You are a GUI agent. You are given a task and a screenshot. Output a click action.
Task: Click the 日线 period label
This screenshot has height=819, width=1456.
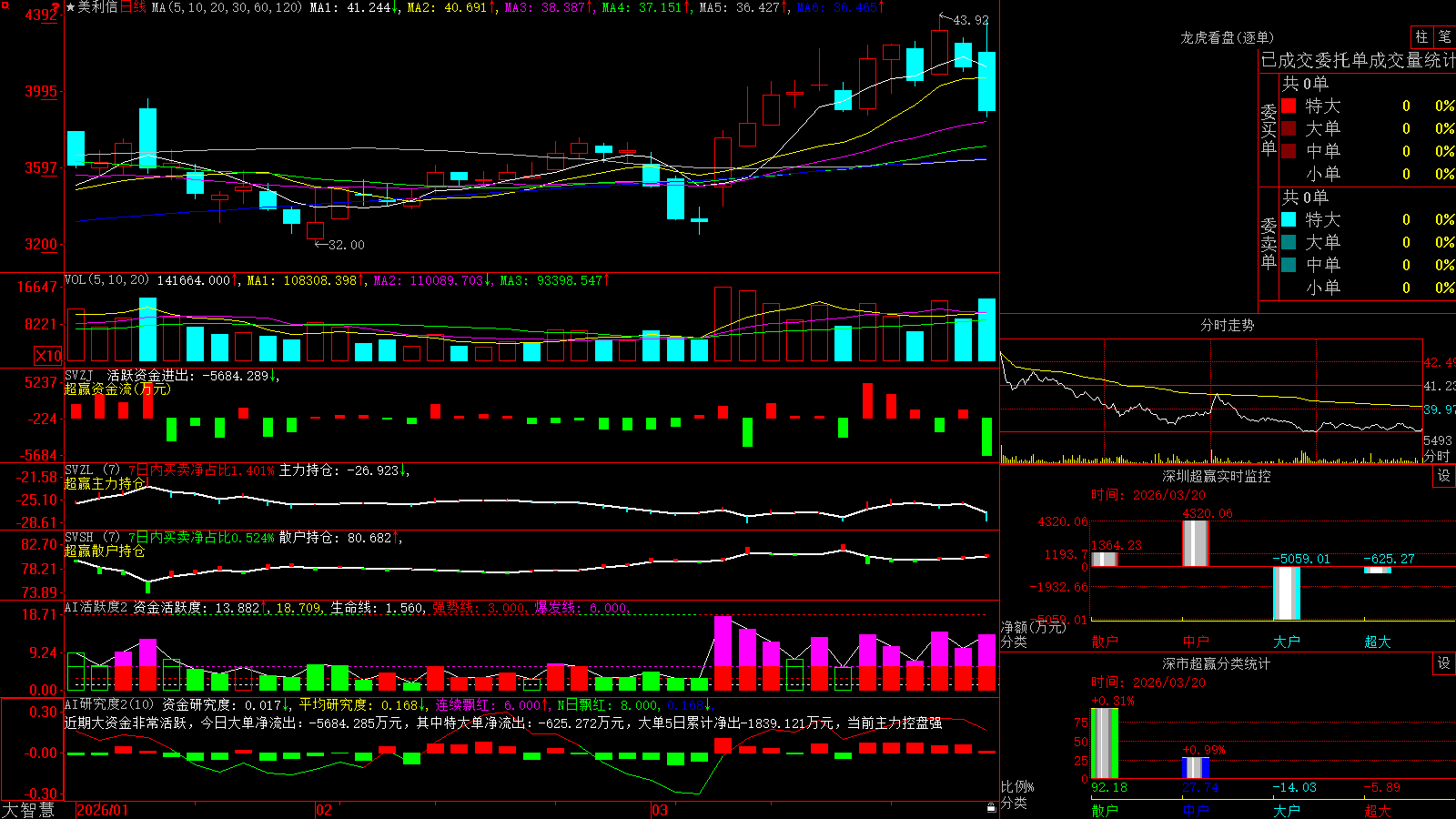[x=133, y=7]
